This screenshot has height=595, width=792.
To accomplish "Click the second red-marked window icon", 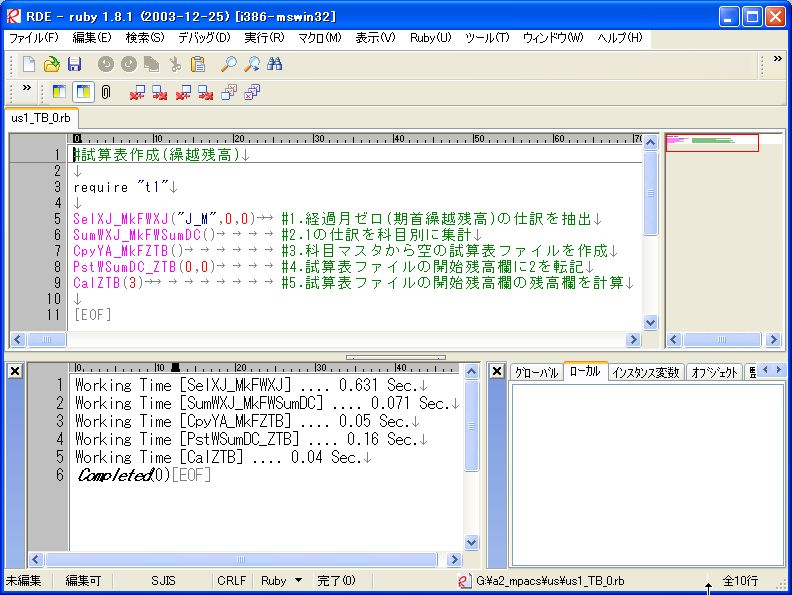I will click(160, 92).
